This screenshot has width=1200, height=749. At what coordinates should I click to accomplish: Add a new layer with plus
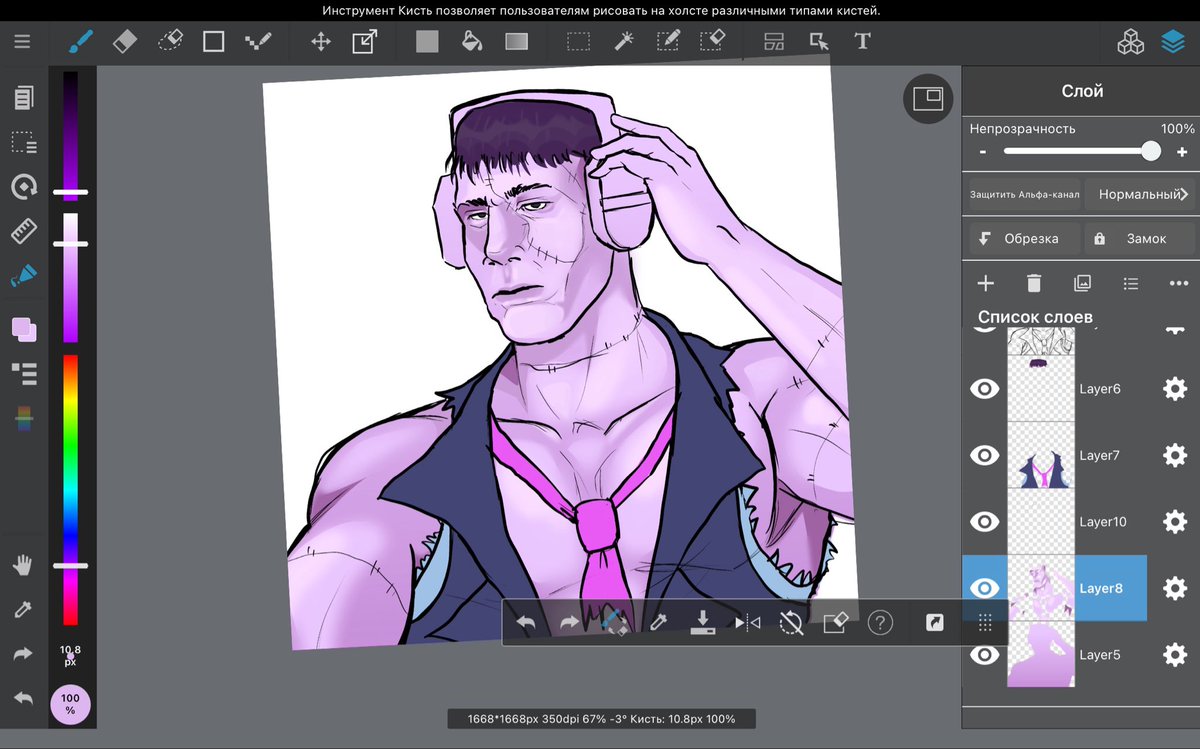[985, 284]
